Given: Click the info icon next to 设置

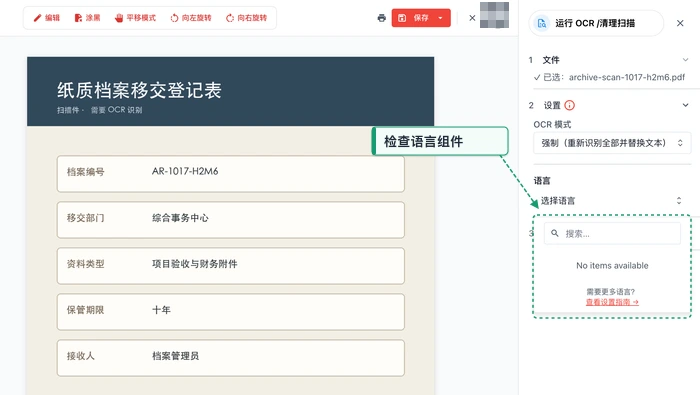Looking at the screenshot, I should 570,105.
